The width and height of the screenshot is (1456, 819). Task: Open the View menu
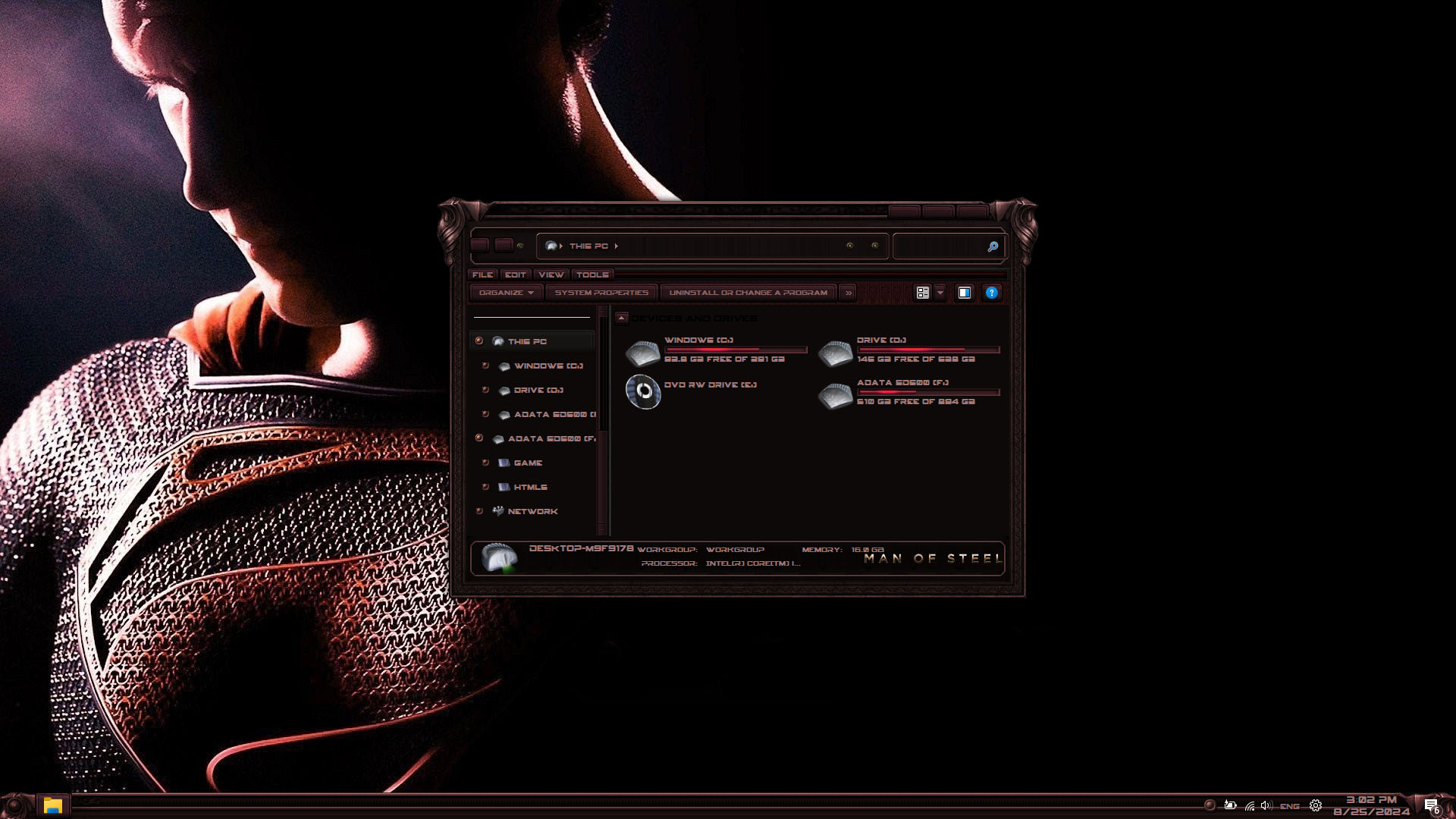pyautogui.click(x=551, y=275)
